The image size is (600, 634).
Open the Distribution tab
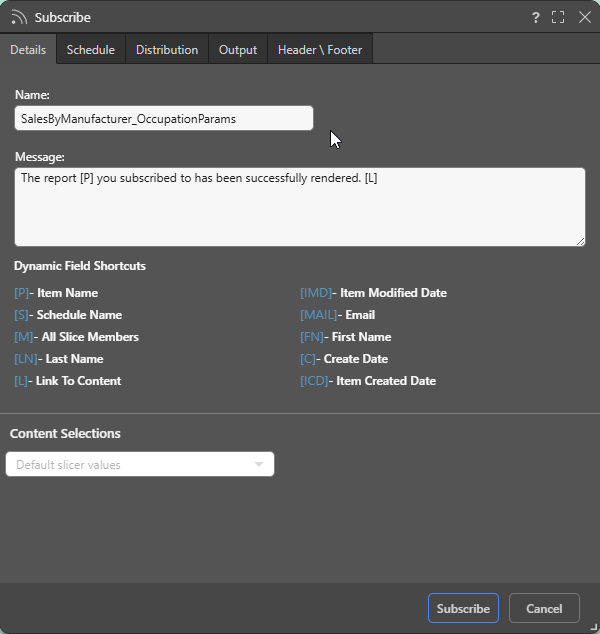tap(167, 50)
